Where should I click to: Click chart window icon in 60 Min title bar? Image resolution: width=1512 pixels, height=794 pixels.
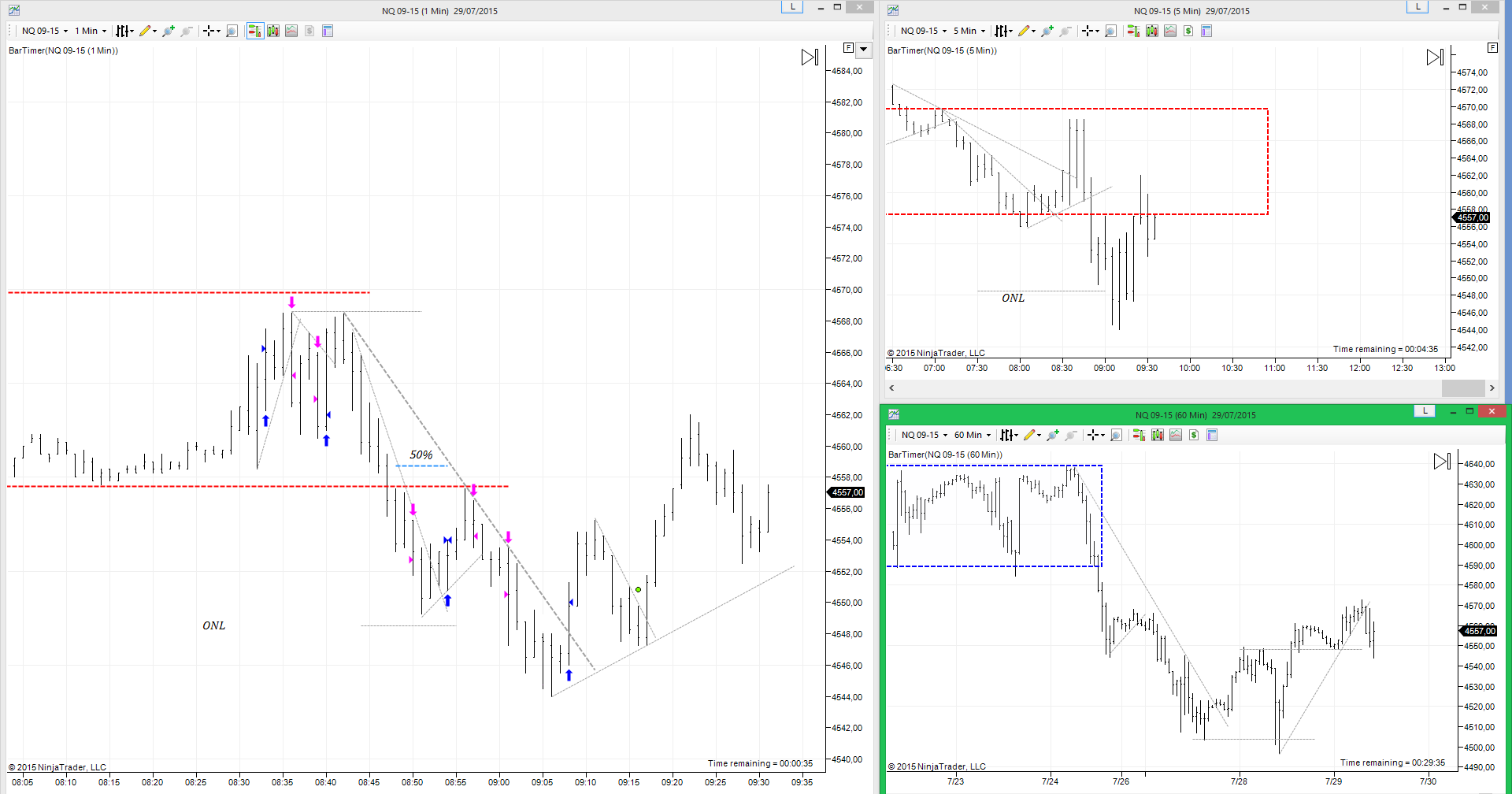(x=894, y=414)
